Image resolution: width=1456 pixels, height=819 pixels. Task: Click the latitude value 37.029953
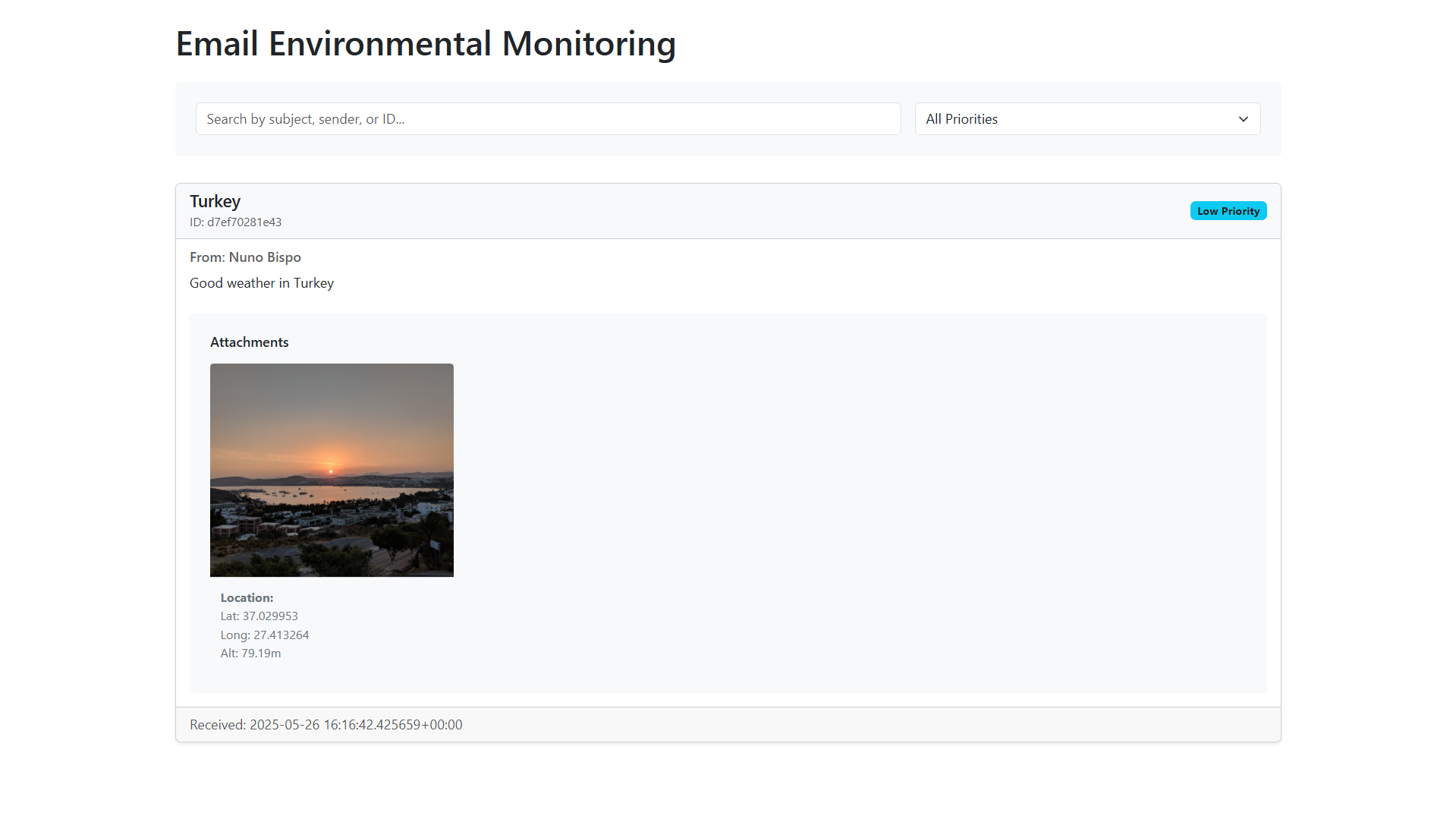point(259,616)
